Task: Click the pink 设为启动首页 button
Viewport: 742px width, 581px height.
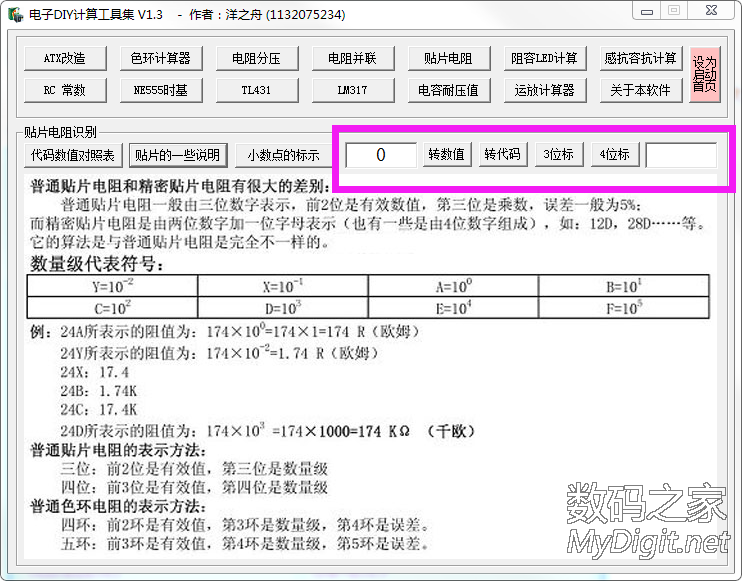Action: click(705, 74)
